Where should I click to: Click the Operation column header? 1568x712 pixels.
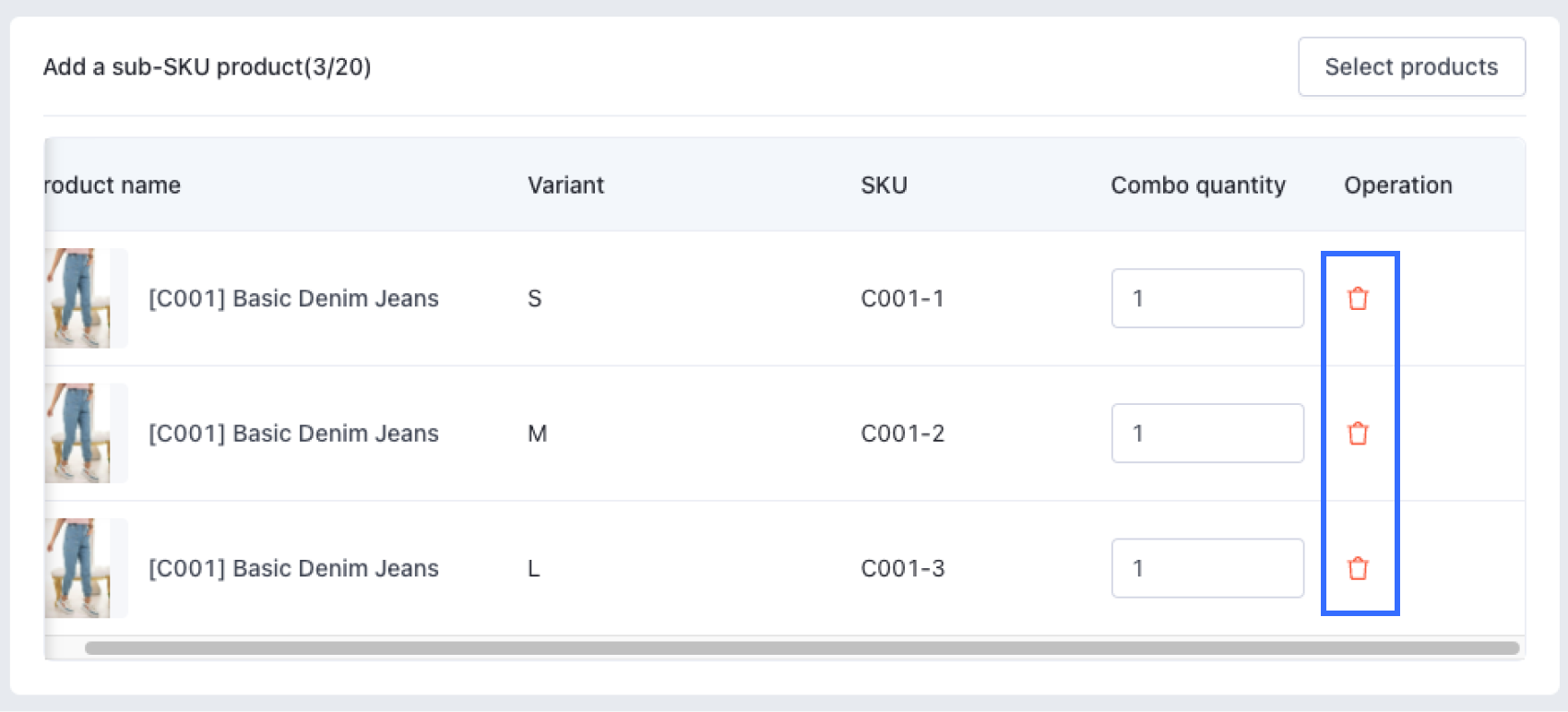[x=1397, y=185]
